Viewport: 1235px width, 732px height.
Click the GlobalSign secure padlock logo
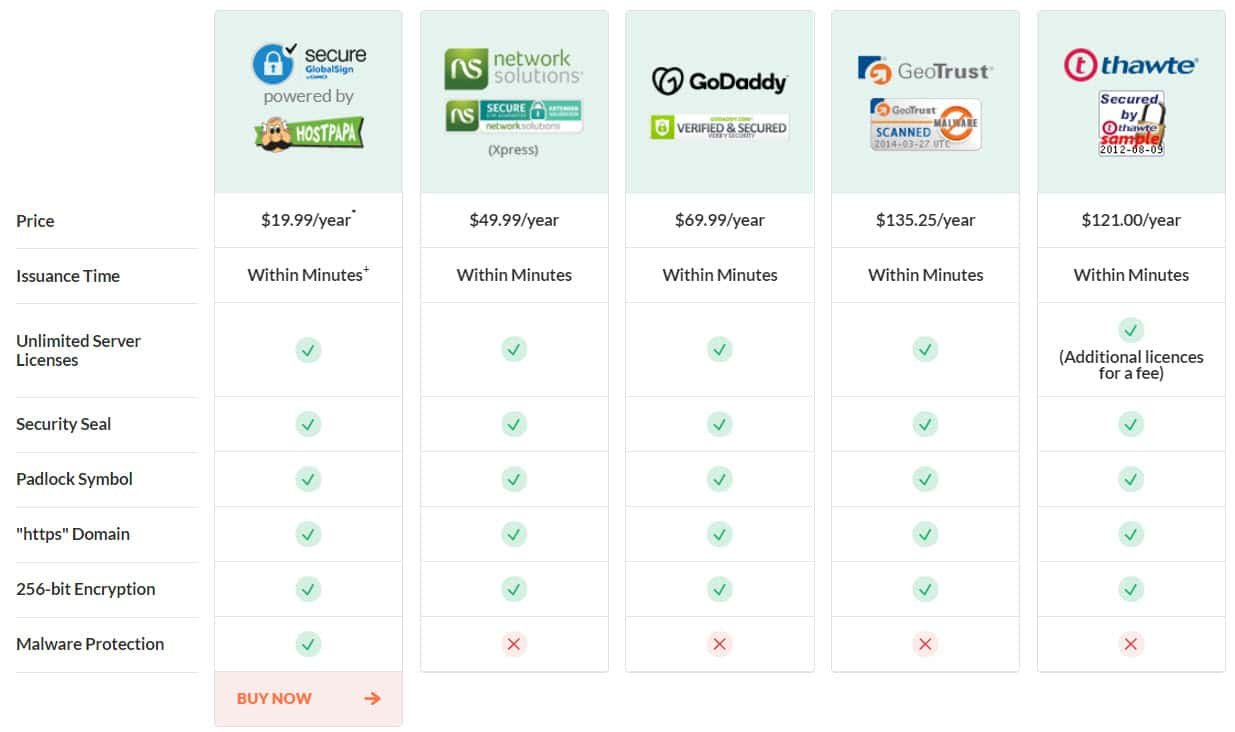pos(309,63)
